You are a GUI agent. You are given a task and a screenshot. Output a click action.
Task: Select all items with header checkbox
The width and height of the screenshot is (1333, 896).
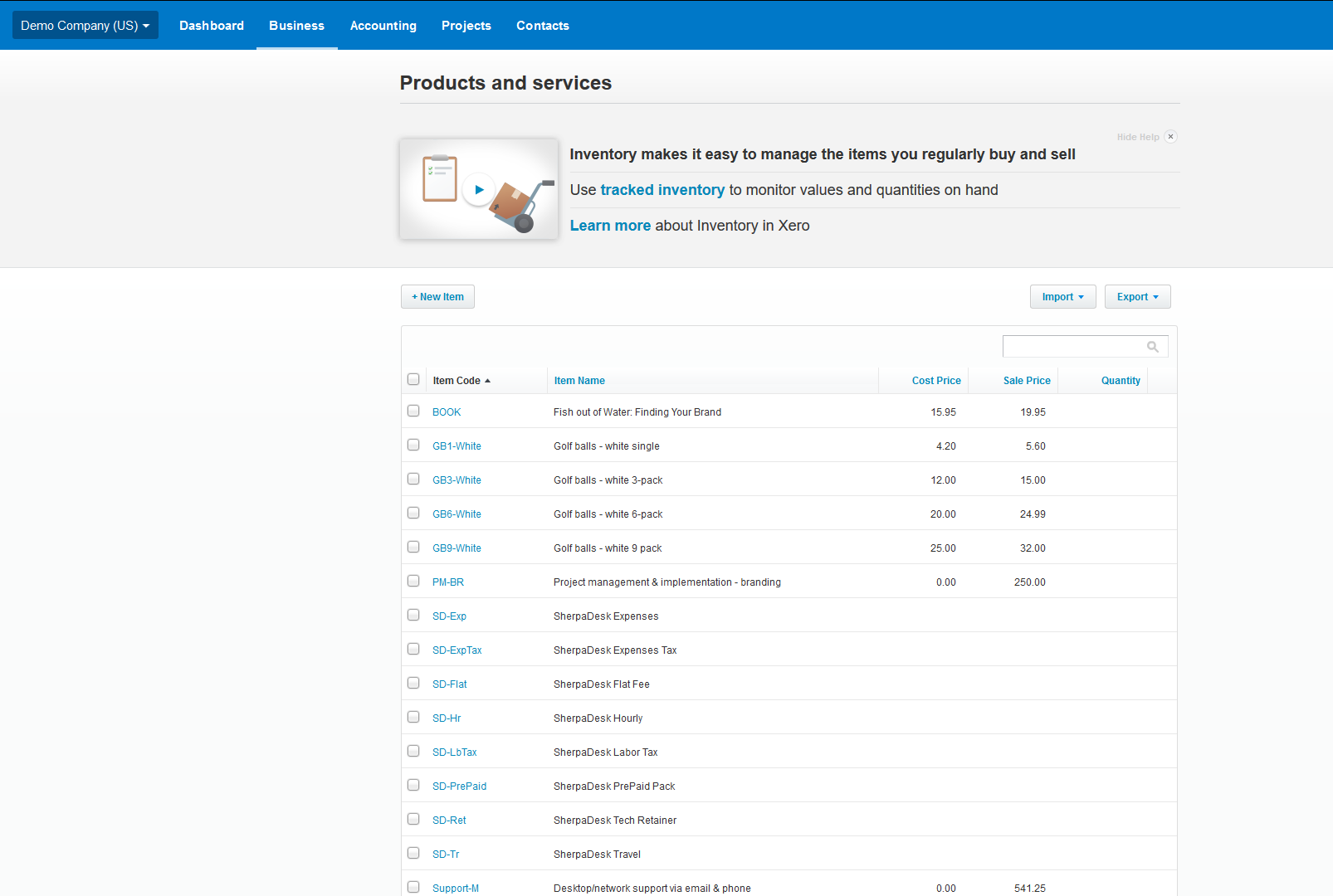coord(413,379)
